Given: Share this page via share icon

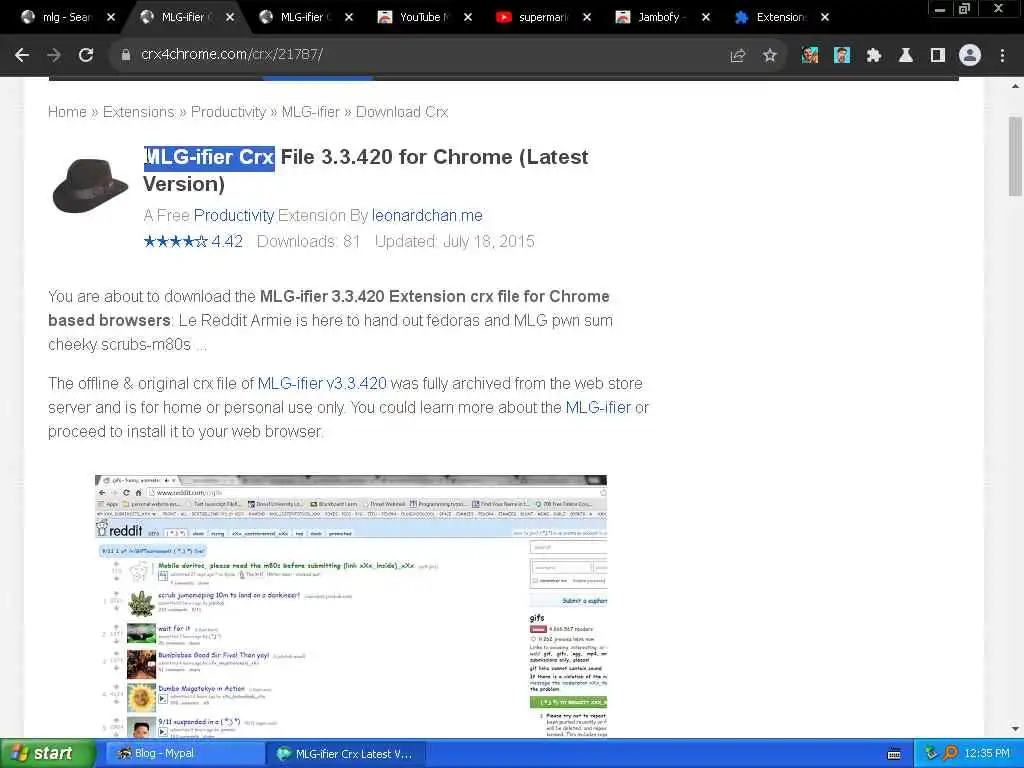Looking at the screenshot, I should tap(737, 56).
